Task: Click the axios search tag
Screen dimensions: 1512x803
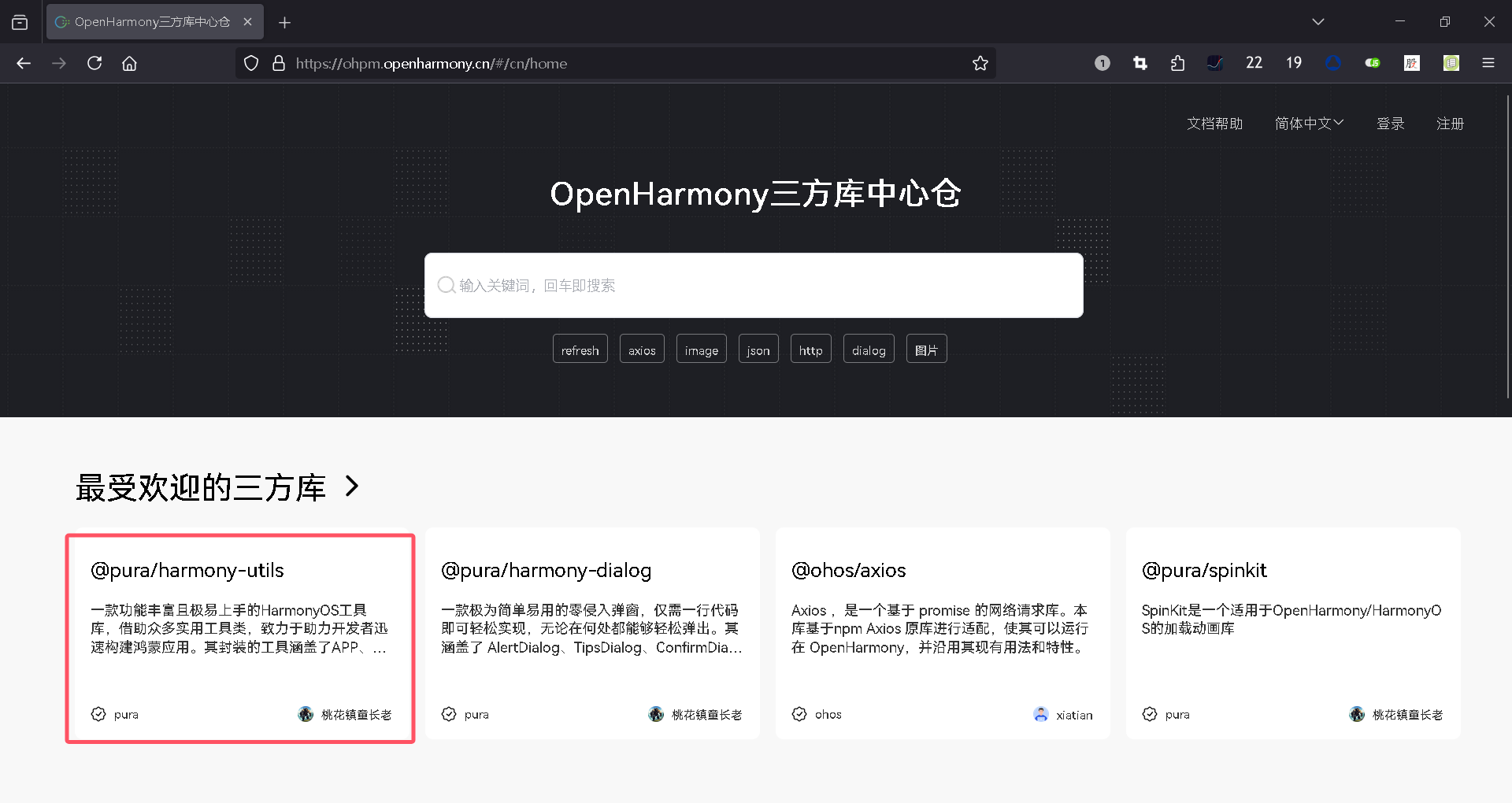Action: click(642, 349)
